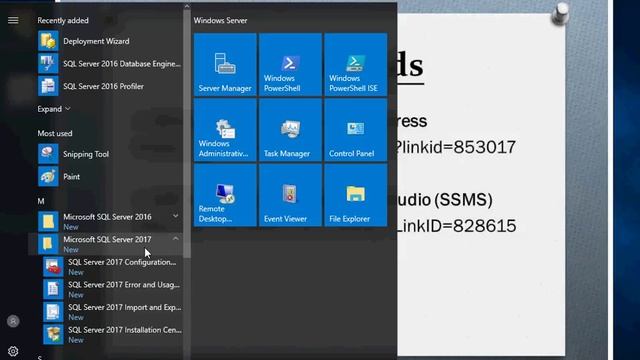Open the hamburger menu in Start

tap(13, 20)
